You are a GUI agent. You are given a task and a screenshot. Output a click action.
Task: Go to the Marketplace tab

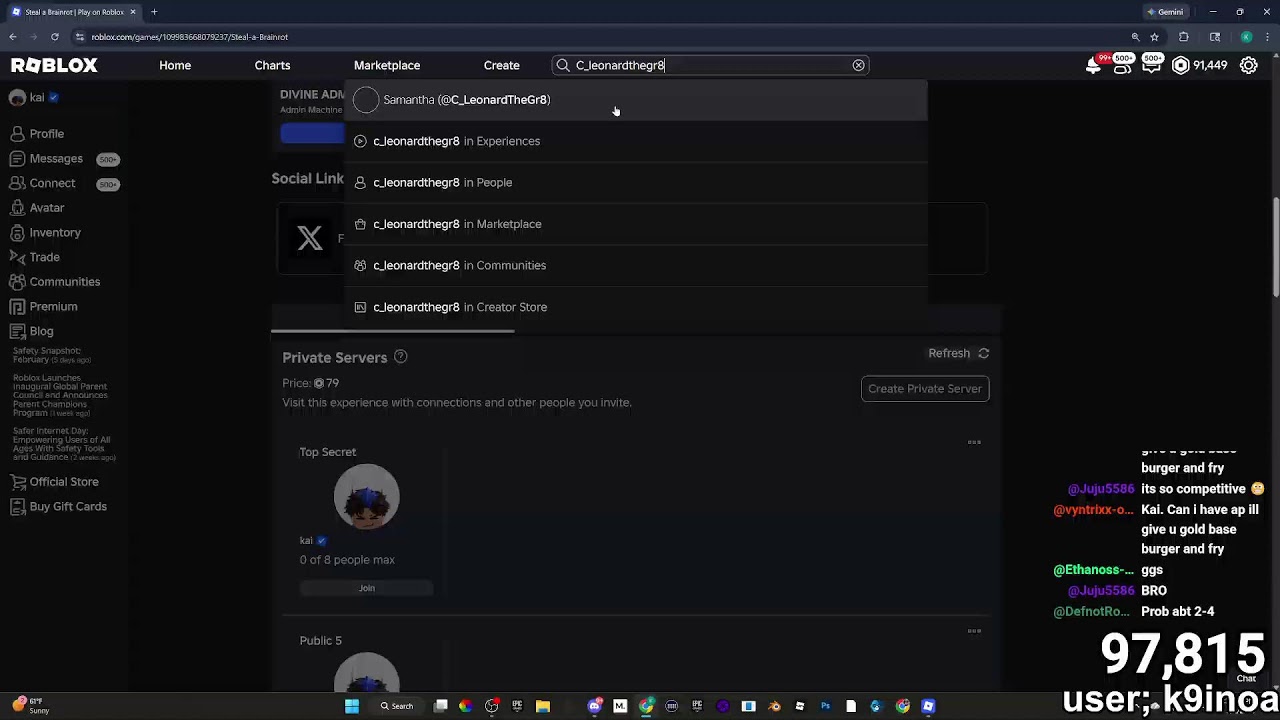click(387, 65)
